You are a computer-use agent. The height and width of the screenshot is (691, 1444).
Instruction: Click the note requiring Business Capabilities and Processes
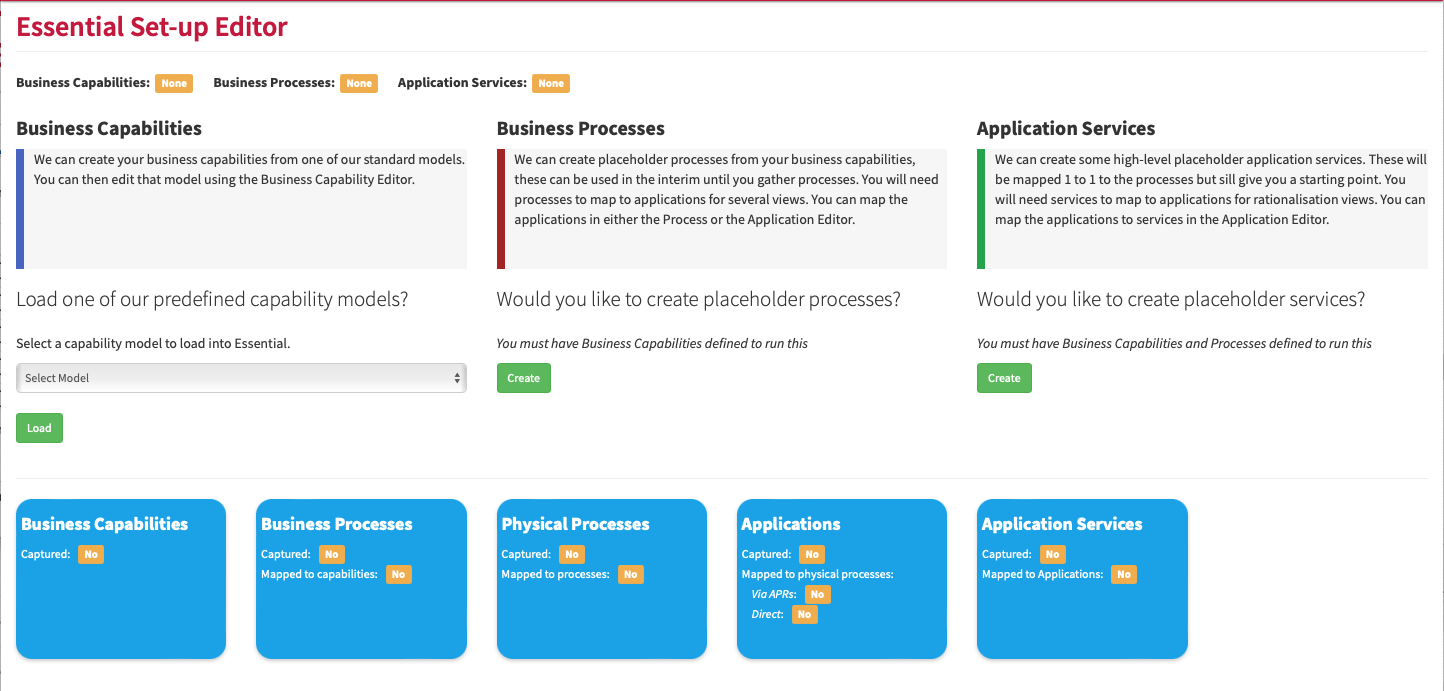coord(1174,343)
